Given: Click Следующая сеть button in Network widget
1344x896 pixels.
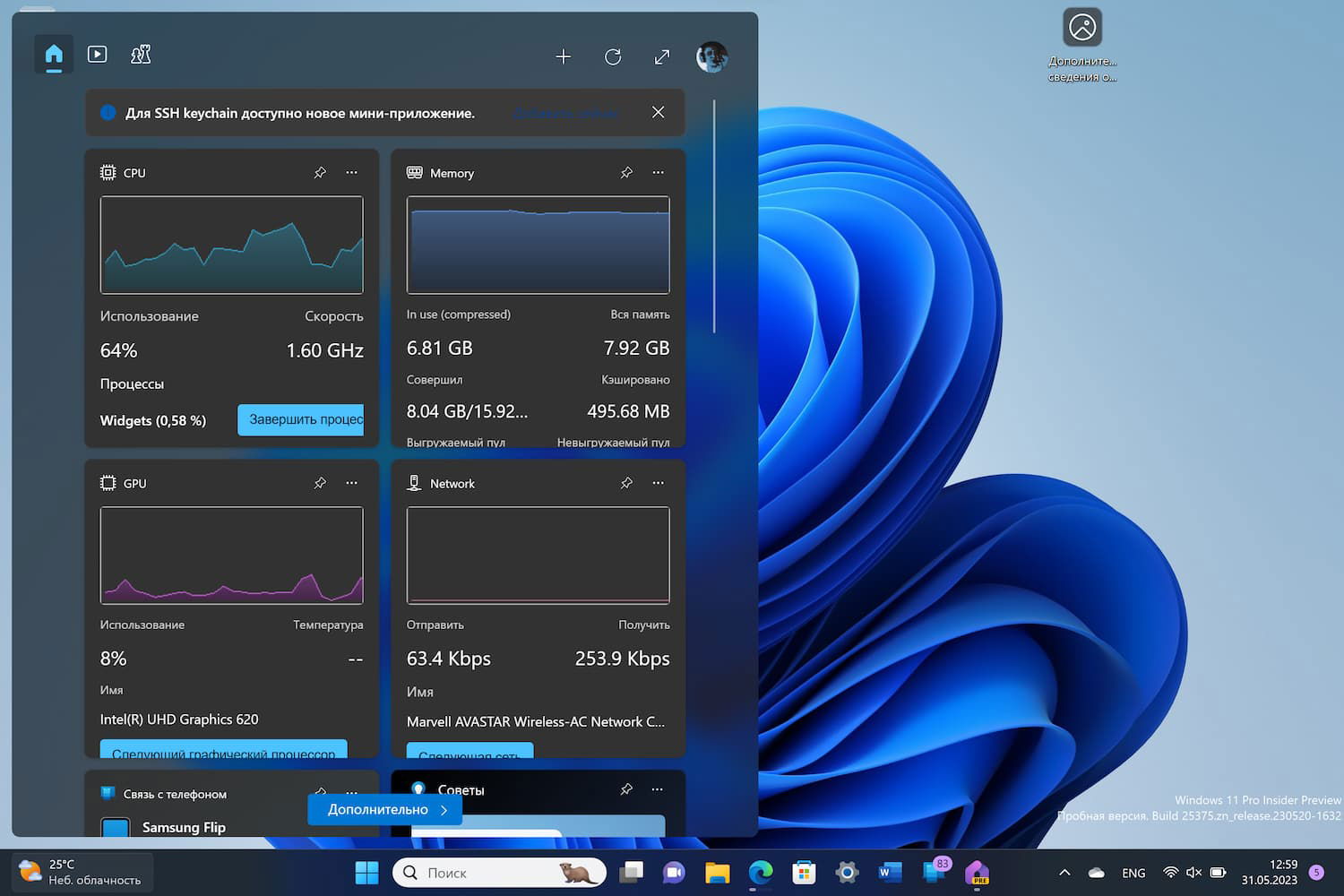Looking at the screenshot, I should pos(470,750).
